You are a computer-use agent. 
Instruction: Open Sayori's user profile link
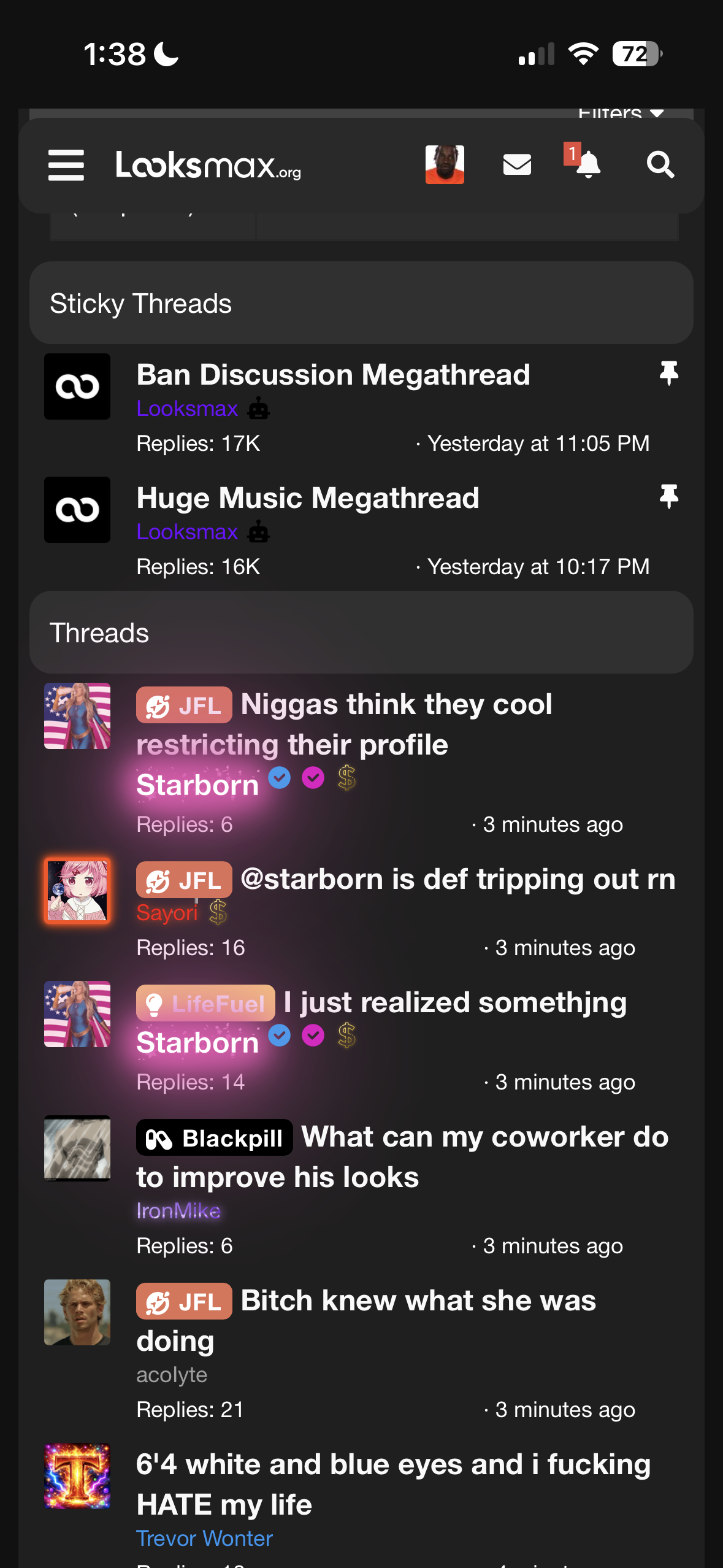167,913
